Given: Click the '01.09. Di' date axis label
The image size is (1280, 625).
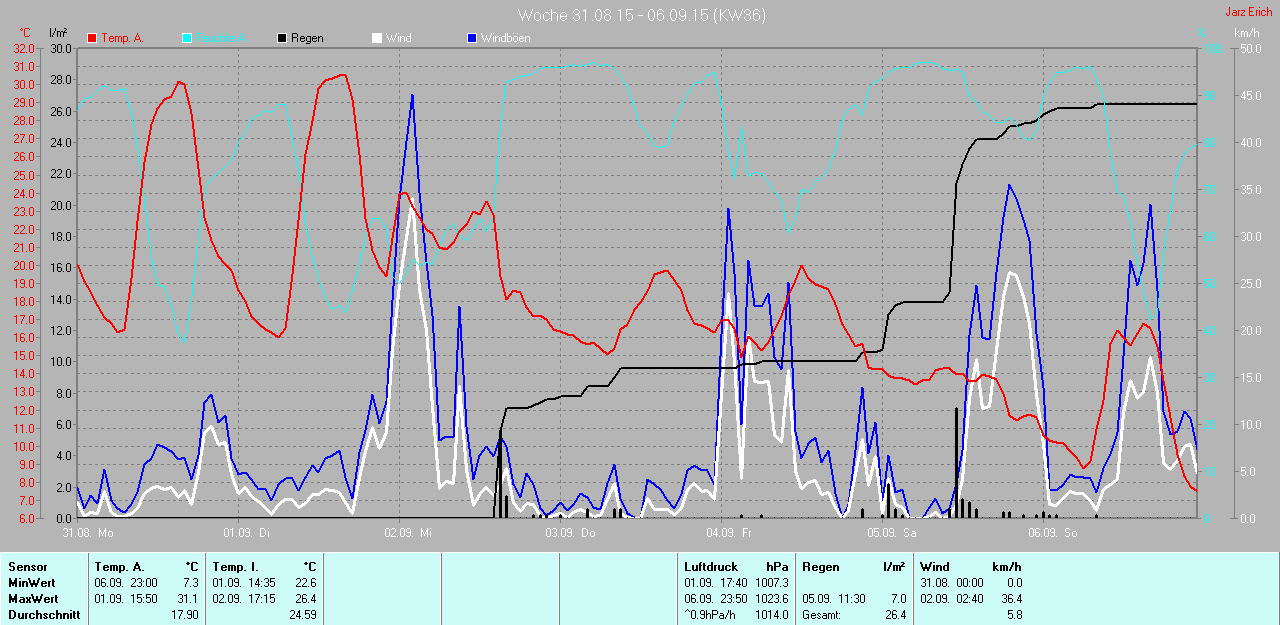Looking at the screenshot, I should (246, 533).
